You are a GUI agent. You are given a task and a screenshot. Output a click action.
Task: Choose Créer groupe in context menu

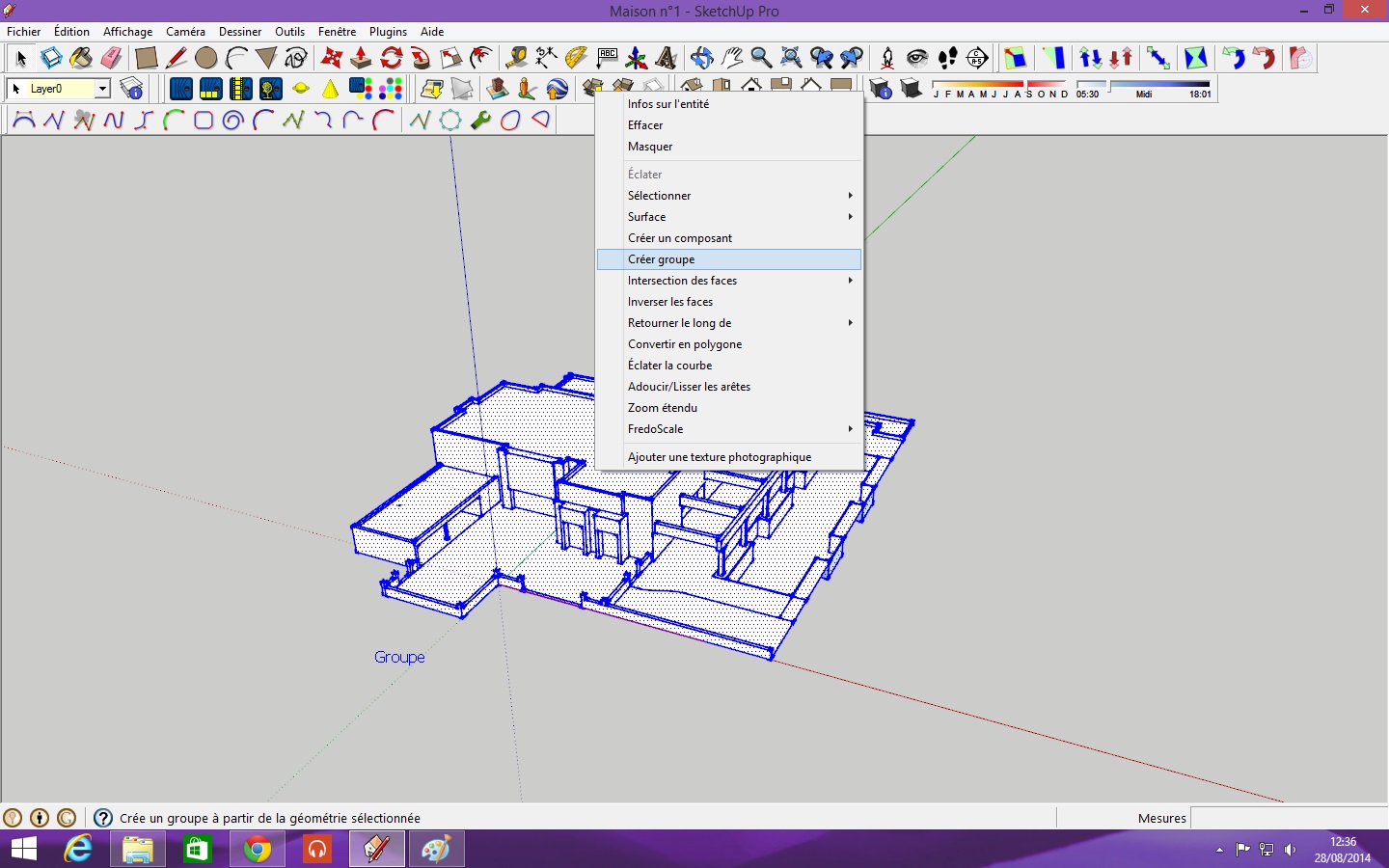point(729,259)
